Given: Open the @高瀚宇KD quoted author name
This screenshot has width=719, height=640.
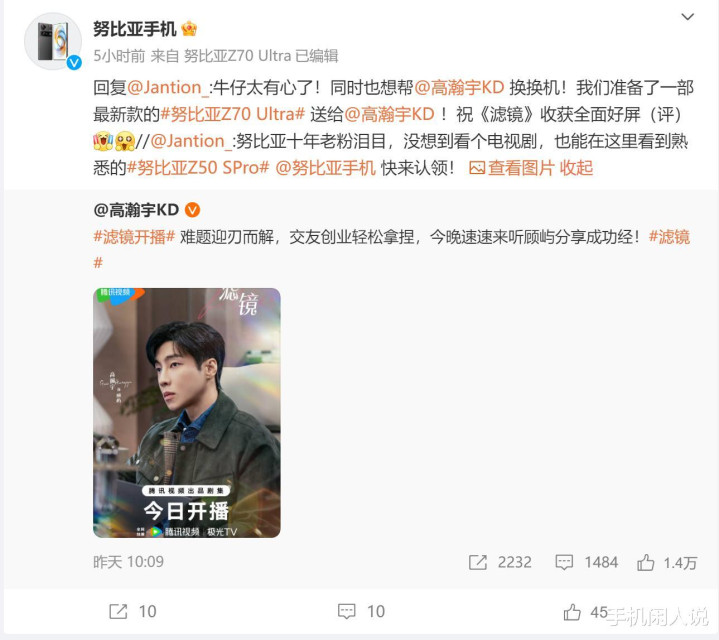Looking at the screenshot, I should pyautogui.click(x=136, y=210).
